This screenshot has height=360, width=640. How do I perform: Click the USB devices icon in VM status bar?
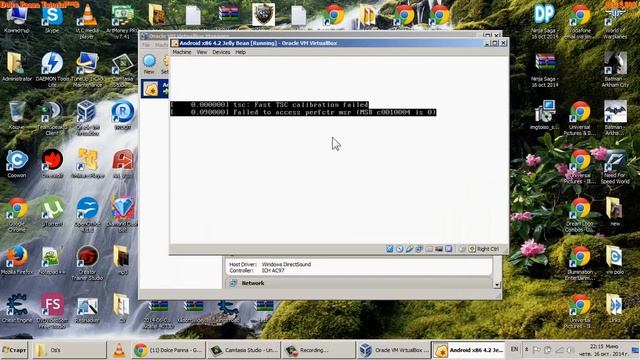[x=409, y=249]
